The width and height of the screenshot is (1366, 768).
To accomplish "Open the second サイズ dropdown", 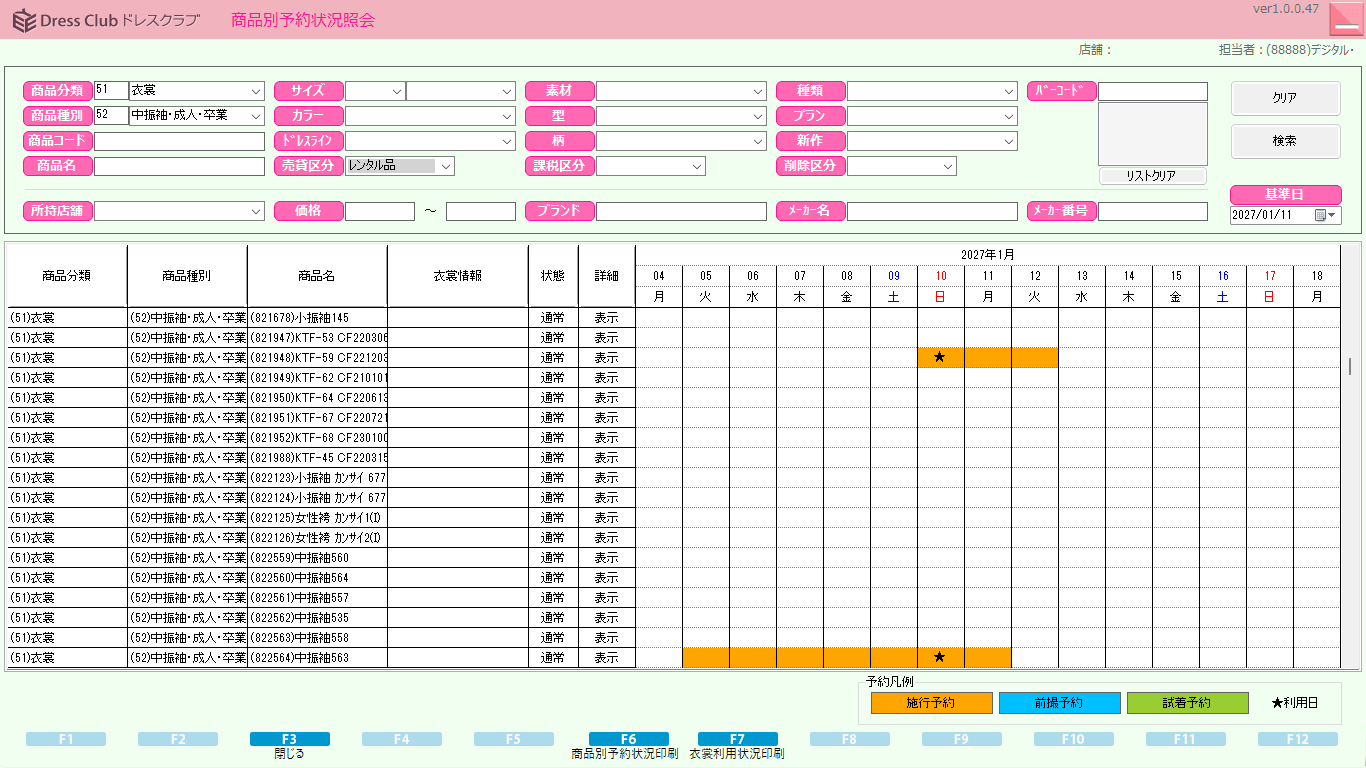I will point(508,91).
